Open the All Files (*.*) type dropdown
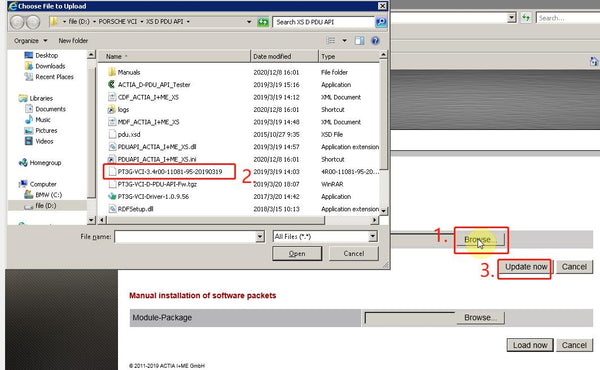 (x=373, y=237)
